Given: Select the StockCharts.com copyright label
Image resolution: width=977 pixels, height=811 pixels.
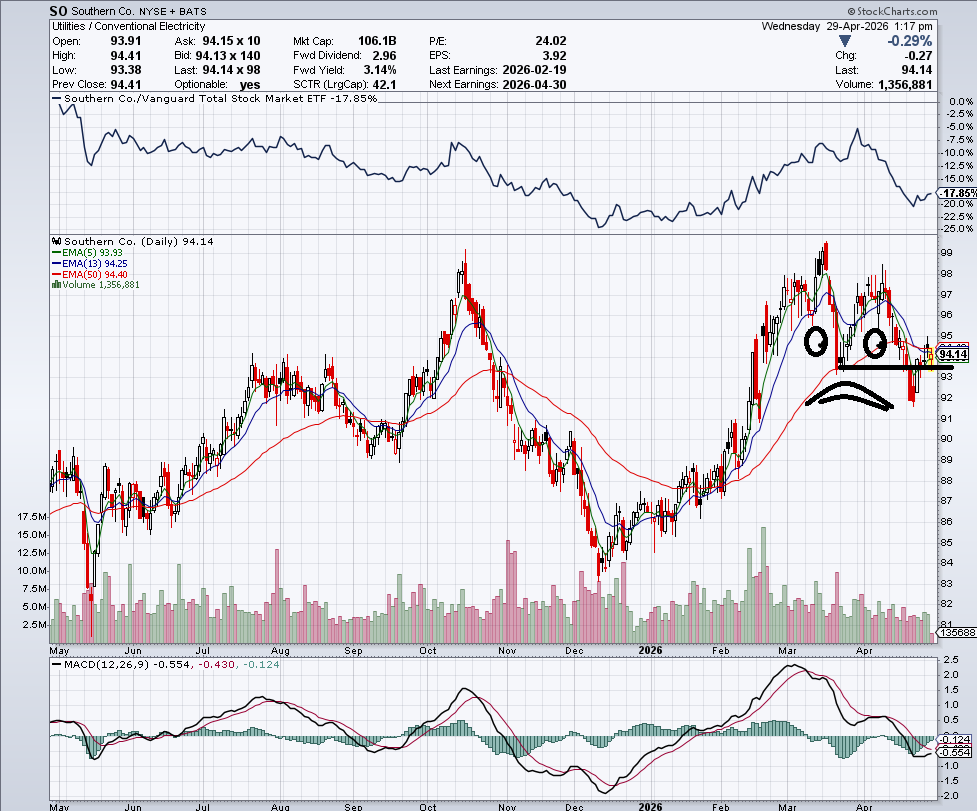Looking at the screenshot, I should click(x=892, y=11).
